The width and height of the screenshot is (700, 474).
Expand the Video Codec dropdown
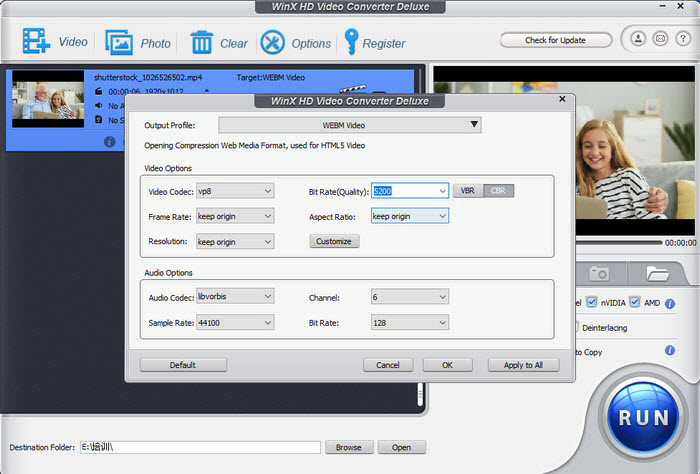point(235,191)
